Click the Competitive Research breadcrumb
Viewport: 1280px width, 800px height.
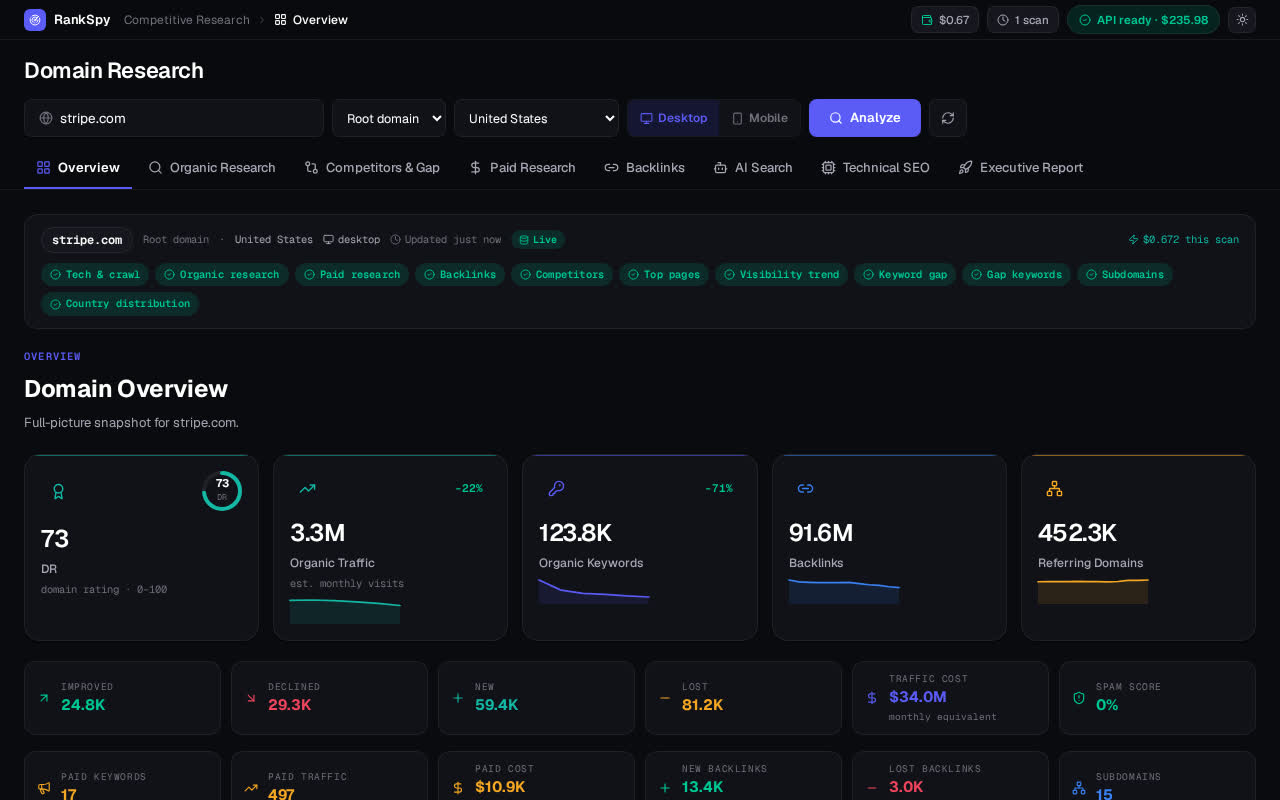coord(187,20)
